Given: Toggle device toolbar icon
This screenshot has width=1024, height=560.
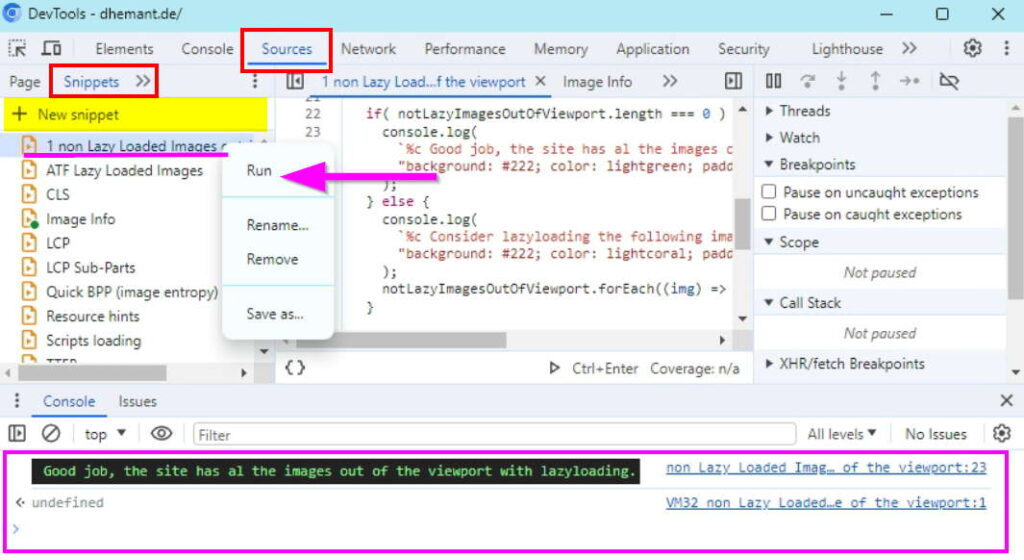Looking at the screenshot, I should point(52,48).
